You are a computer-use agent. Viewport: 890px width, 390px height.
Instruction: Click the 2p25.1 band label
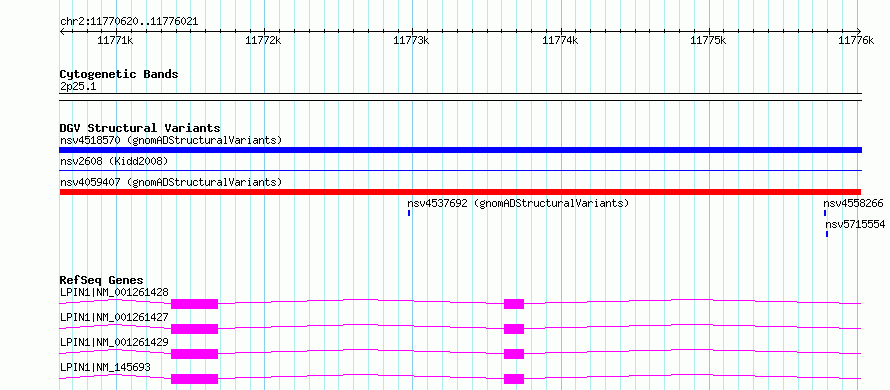coord(78,86)
